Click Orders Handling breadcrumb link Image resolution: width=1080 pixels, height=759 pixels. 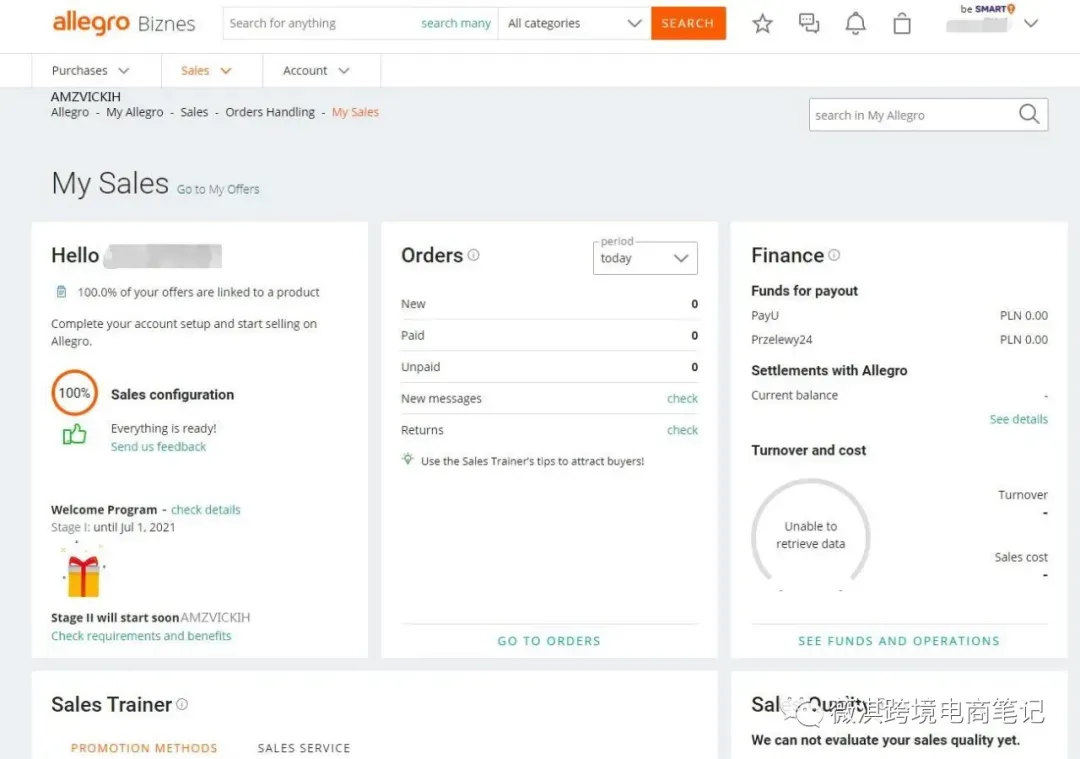270,112
